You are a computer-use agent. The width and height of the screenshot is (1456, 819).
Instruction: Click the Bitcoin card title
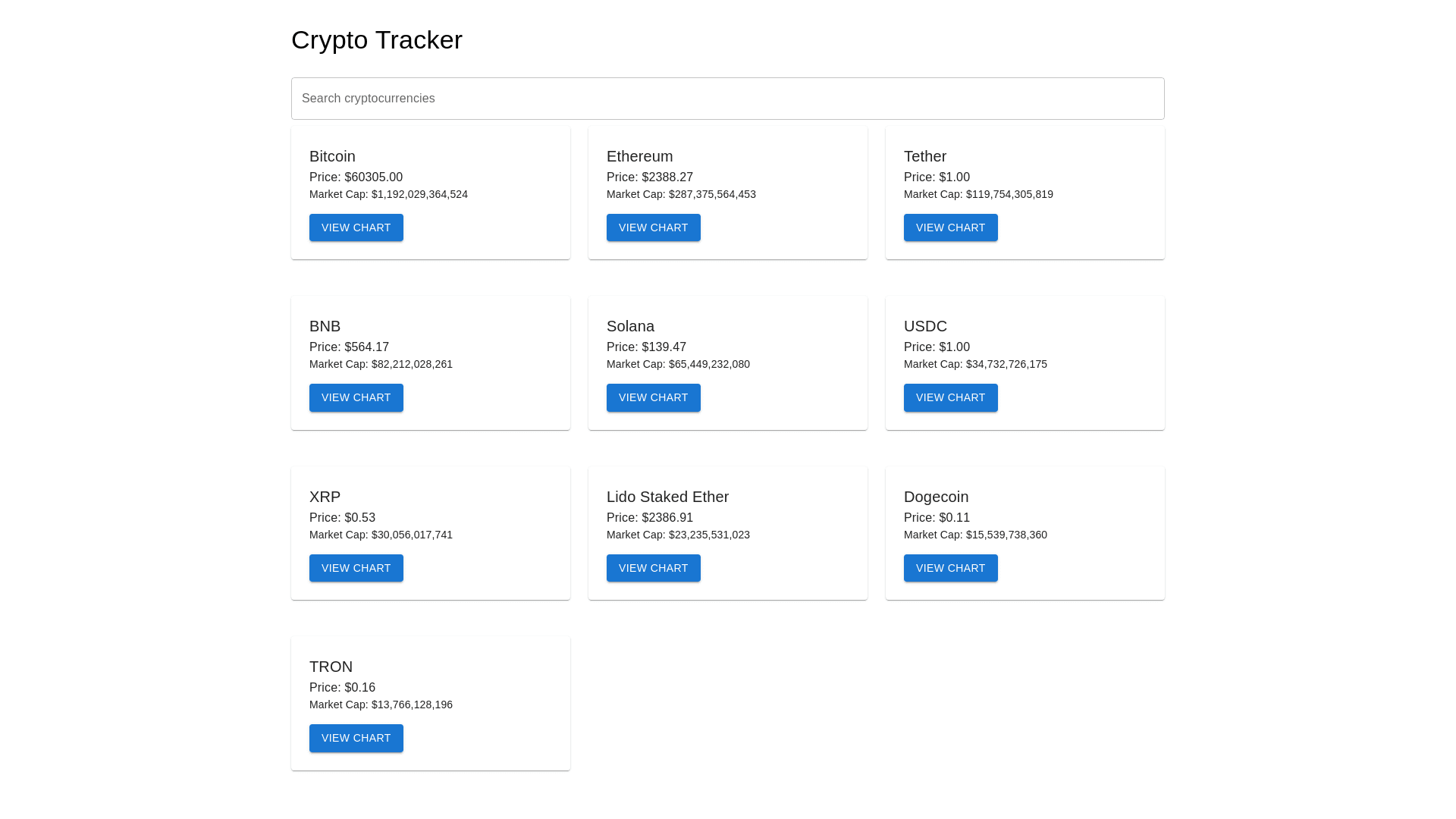point(332,156)
